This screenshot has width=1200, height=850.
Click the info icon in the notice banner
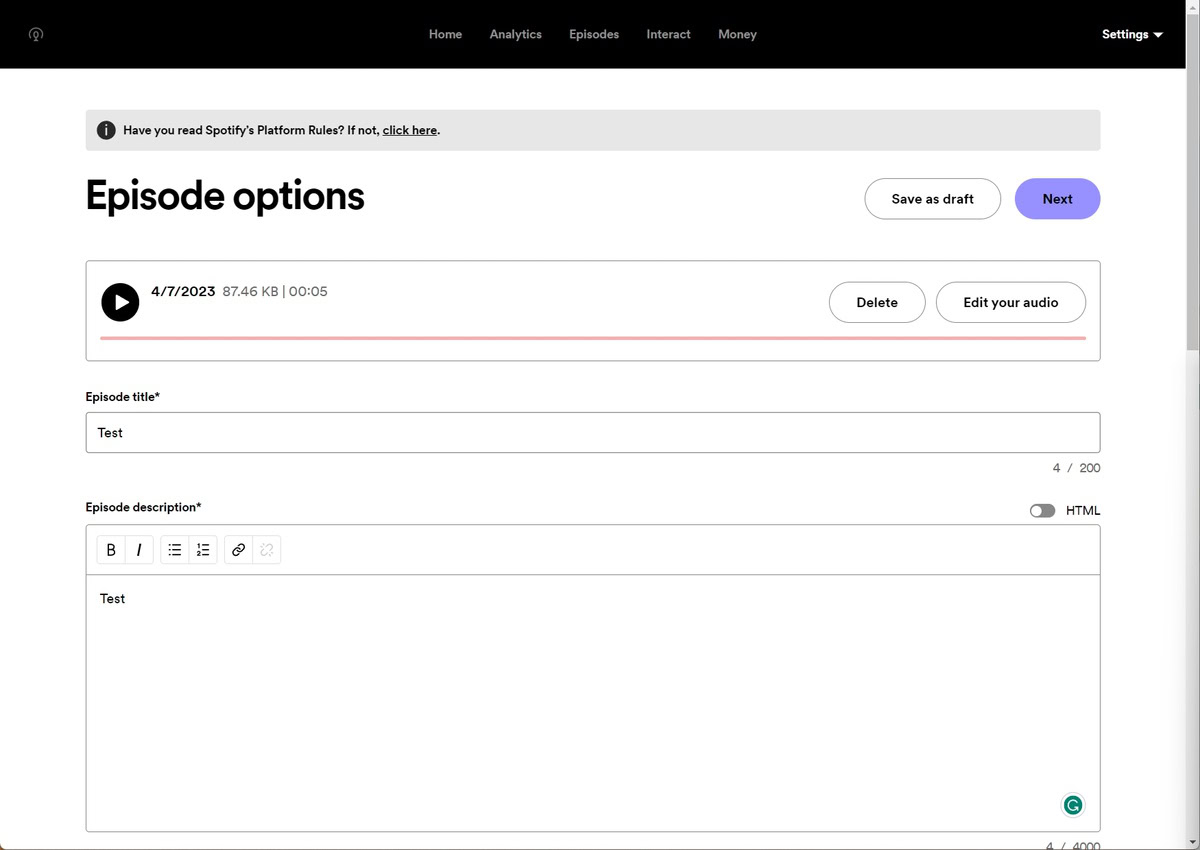click(106, 130)
